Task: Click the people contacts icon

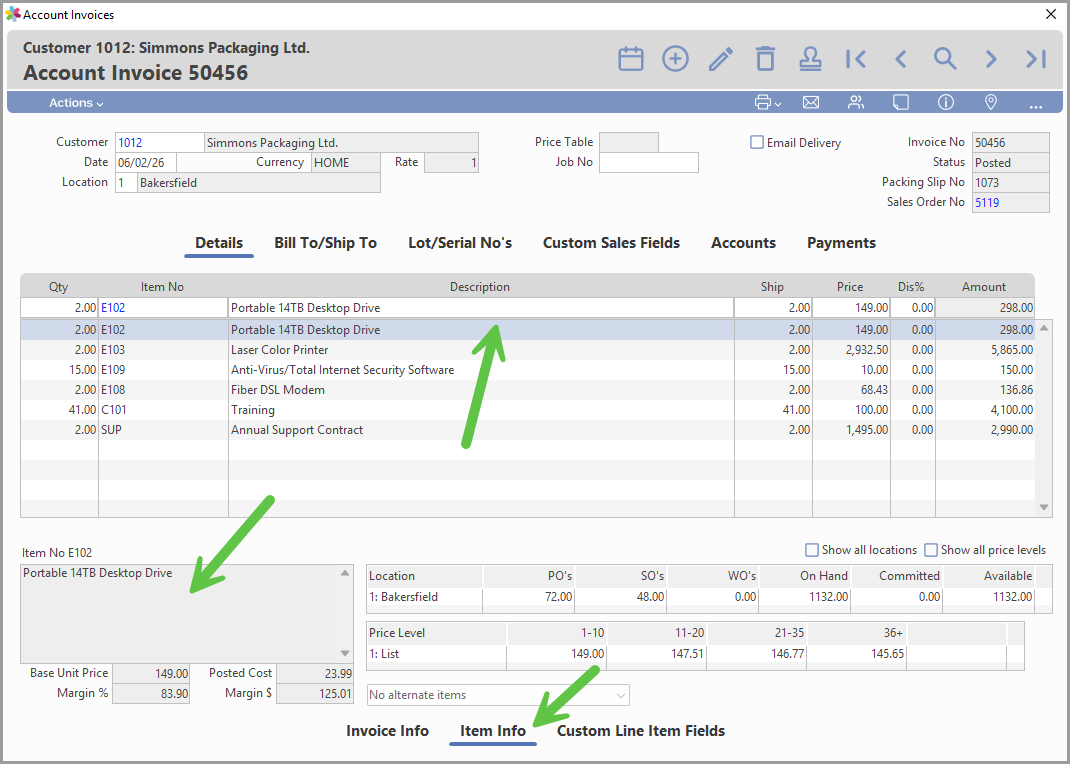Action: click(856, 102)
